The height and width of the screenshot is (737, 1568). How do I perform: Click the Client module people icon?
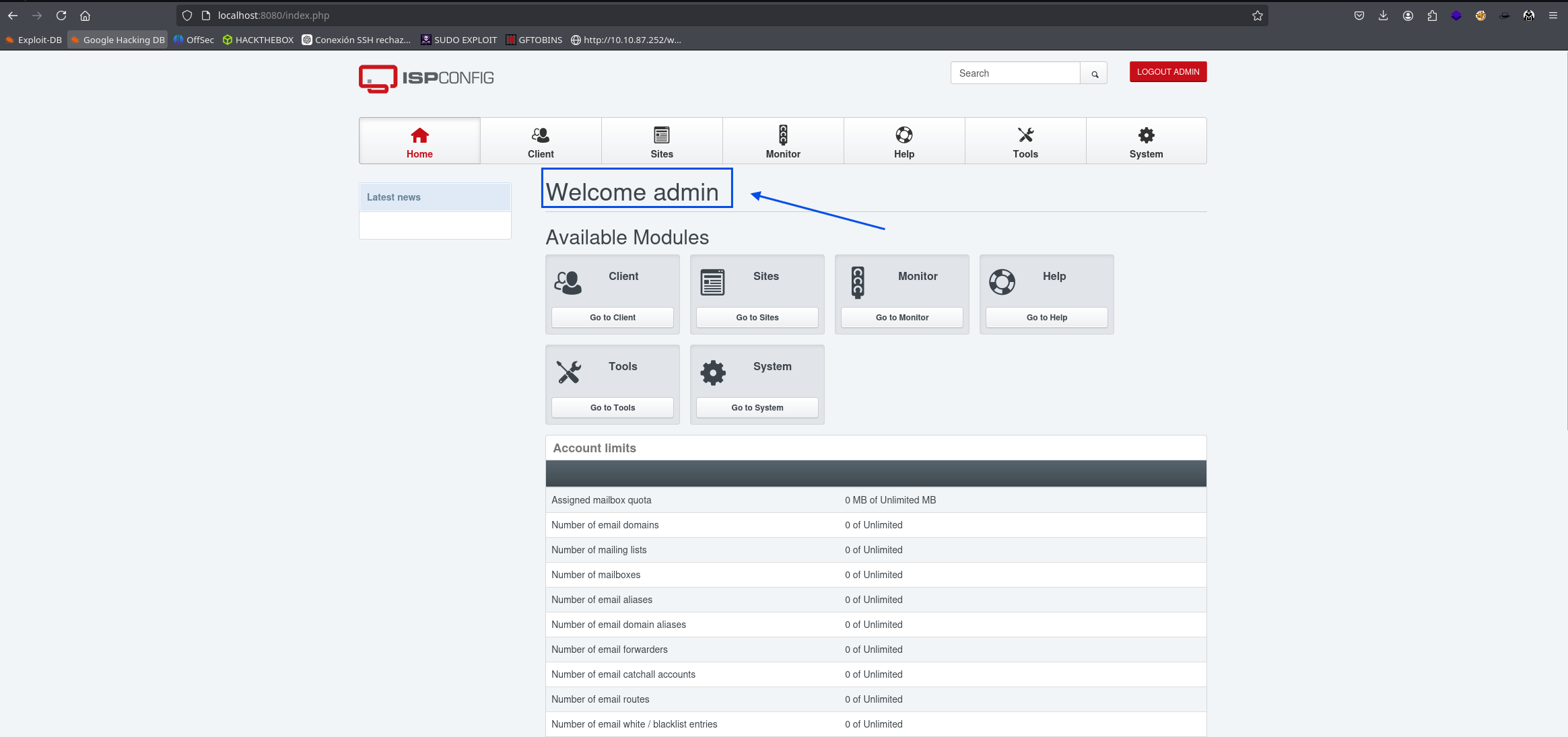[568, 283]
